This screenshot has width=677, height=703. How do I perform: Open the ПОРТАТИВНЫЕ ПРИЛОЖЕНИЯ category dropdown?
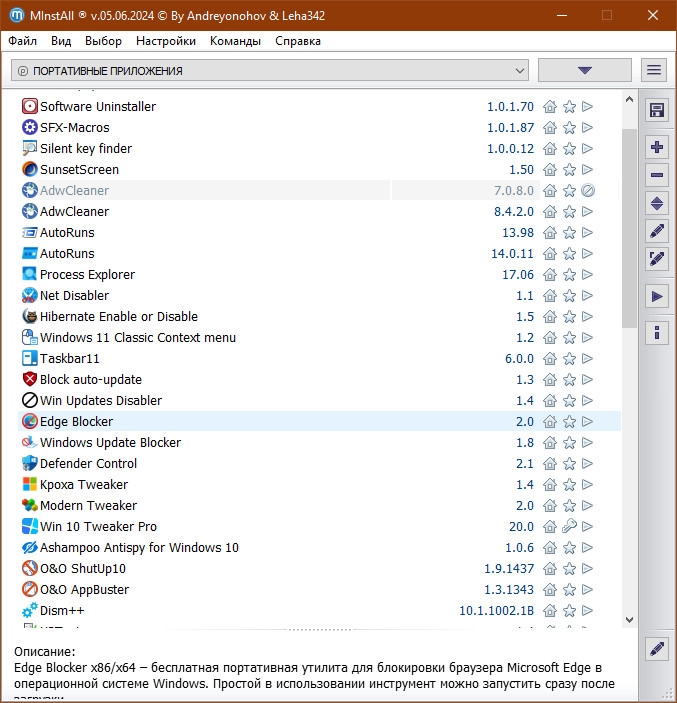[x=270, y=70]
